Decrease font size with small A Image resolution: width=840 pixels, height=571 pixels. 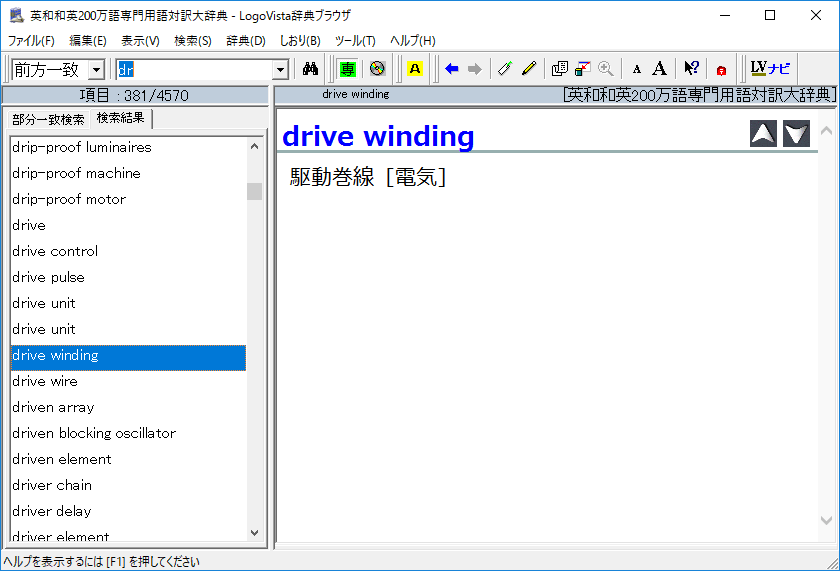tap(636, 70)
